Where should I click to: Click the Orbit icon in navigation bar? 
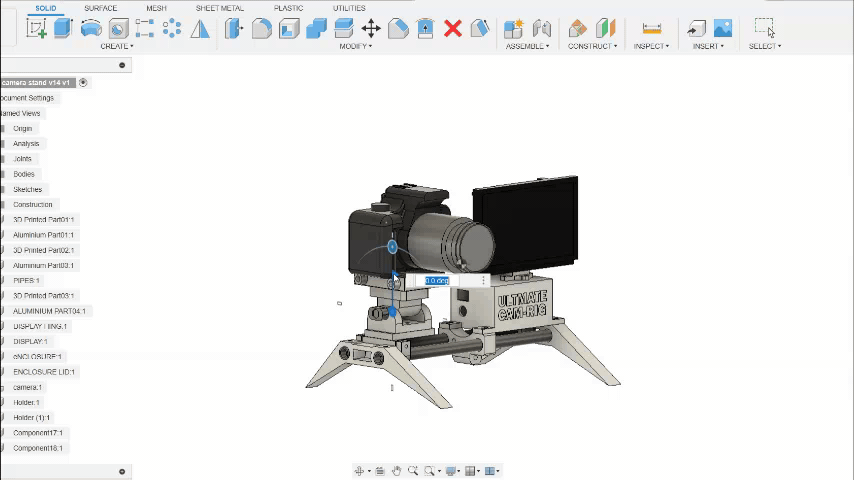coord(359,471)
